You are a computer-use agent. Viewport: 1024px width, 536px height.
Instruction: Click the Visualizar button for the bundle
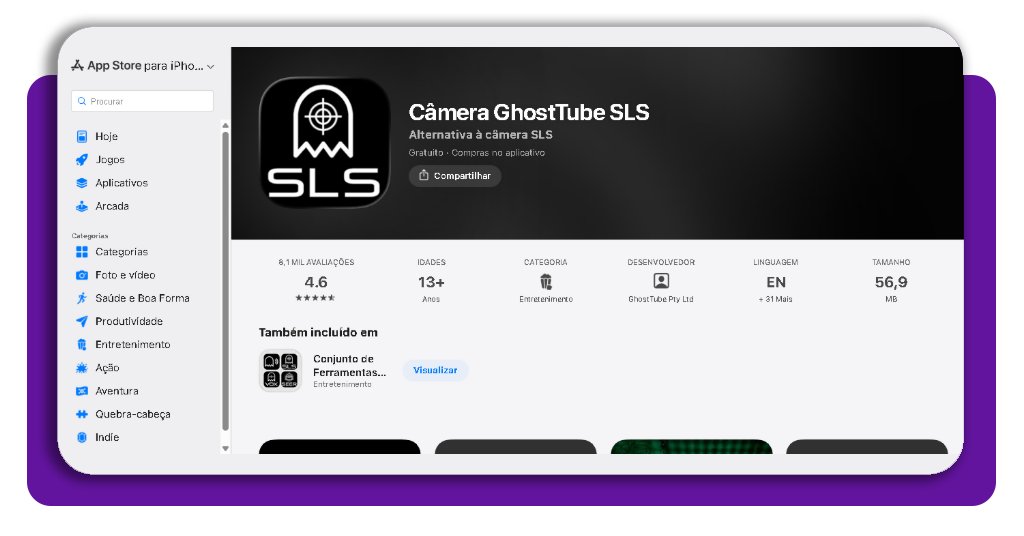pyautogui.click(x=435, y=370)
